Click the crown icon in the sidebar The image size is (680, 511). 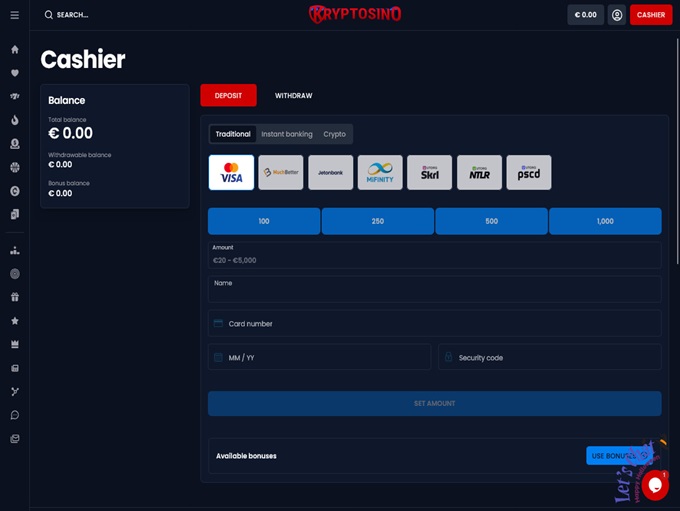15,344
